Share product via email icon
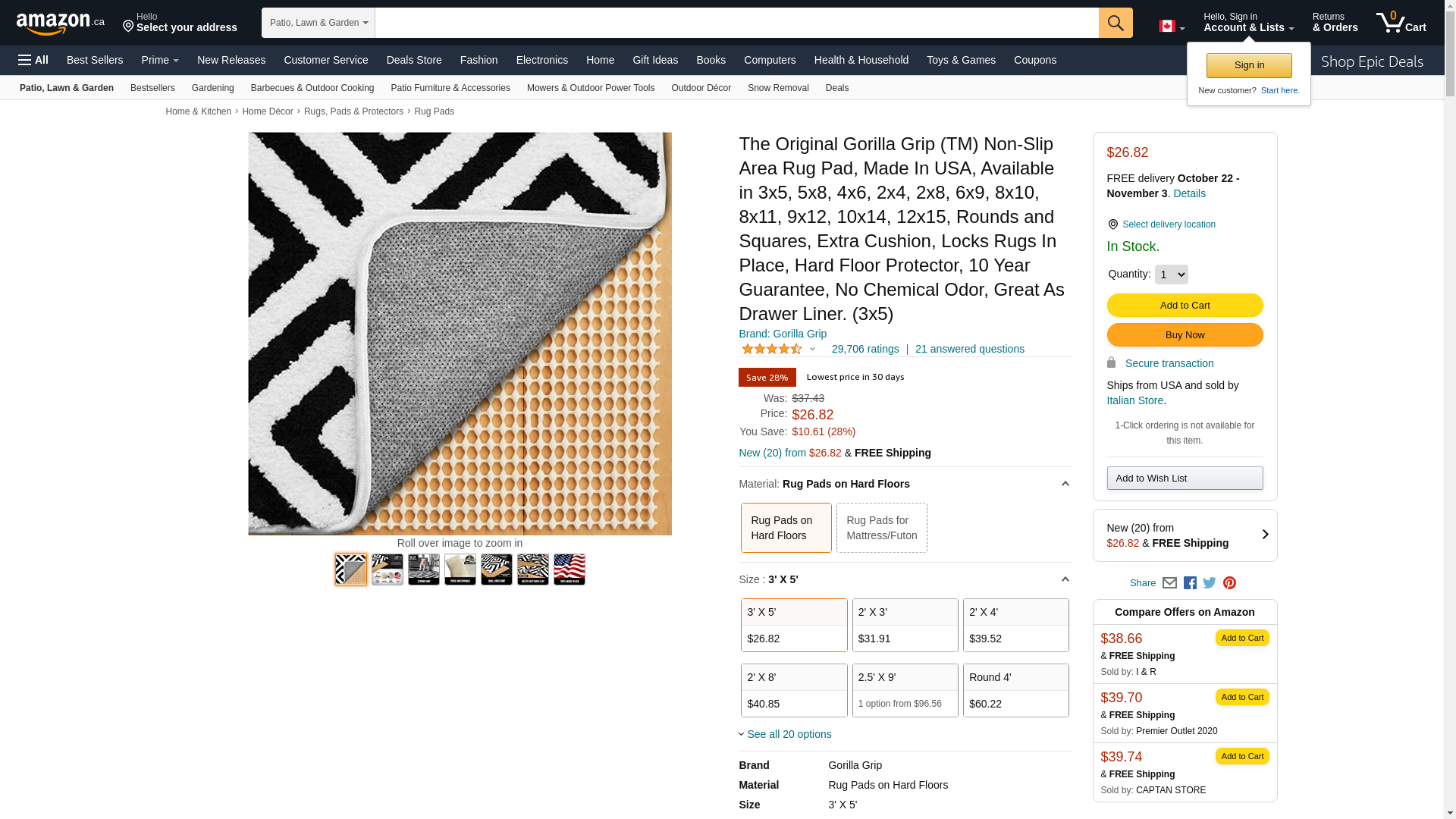The height and width of the screenshot is (819, 1456). (x=1169, y=583)
